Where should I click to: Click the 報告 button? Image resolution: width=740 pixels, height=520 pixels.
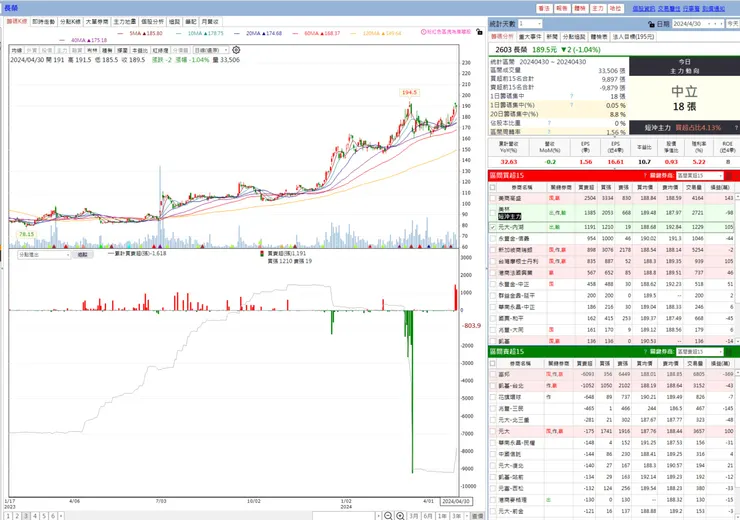coord(562,8)
